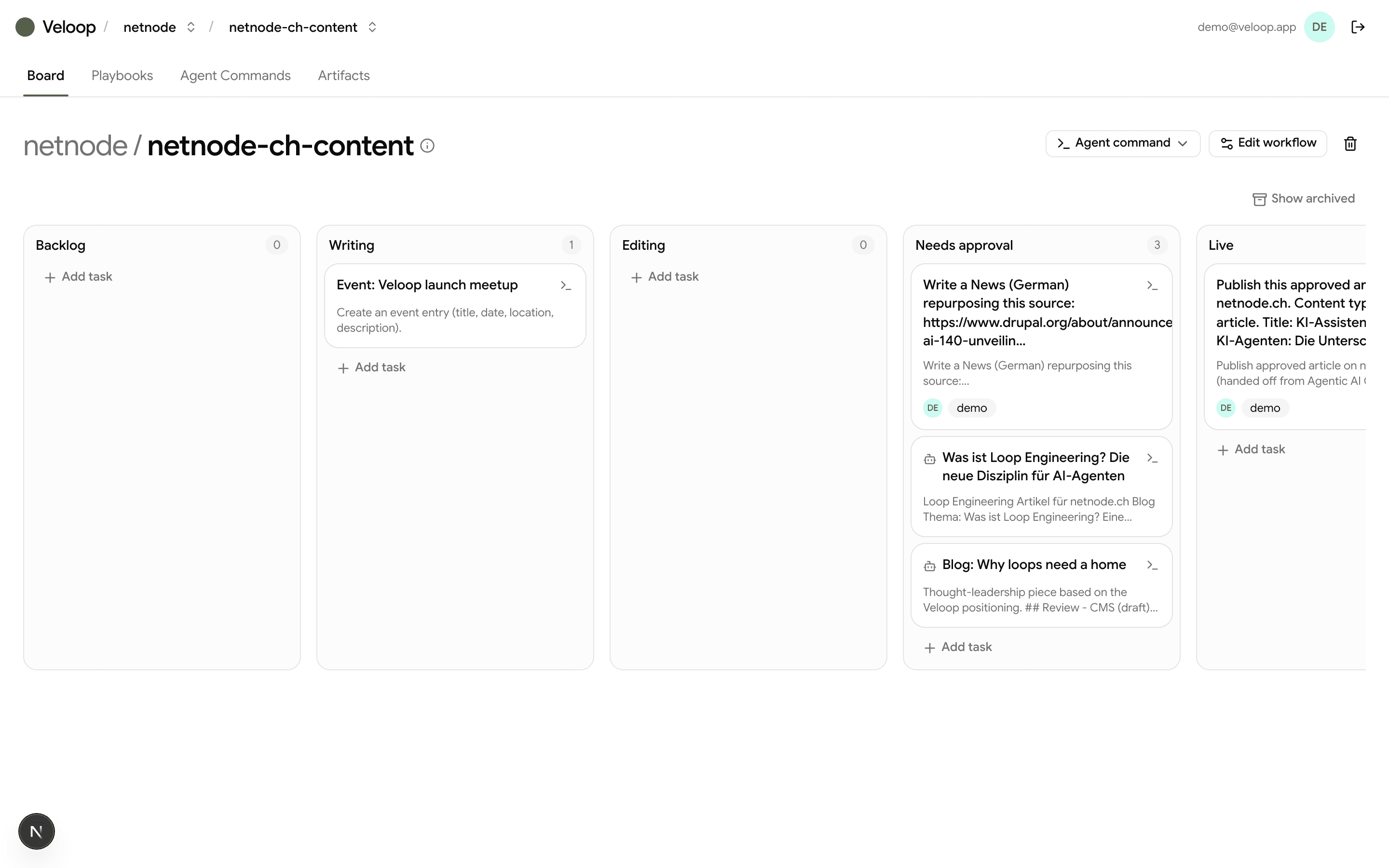The width and height of the screenshot is (1389, 868).
Task: Open the Next.js dev tools badge
Action: (x=36, y=831)
